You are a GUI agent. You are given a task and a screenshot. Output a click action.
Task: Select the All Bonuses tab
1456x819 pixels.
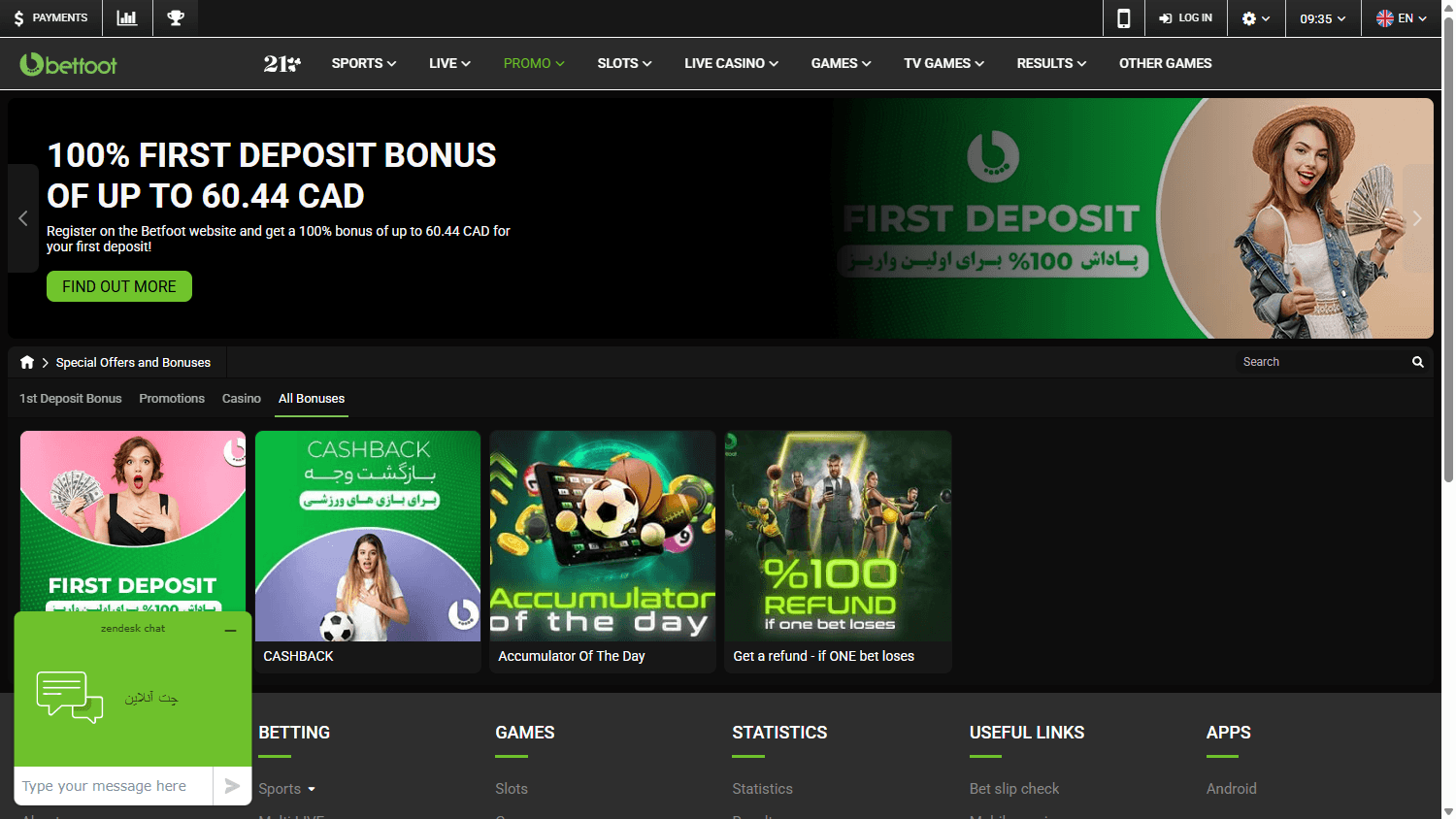[x=312, y=399]
